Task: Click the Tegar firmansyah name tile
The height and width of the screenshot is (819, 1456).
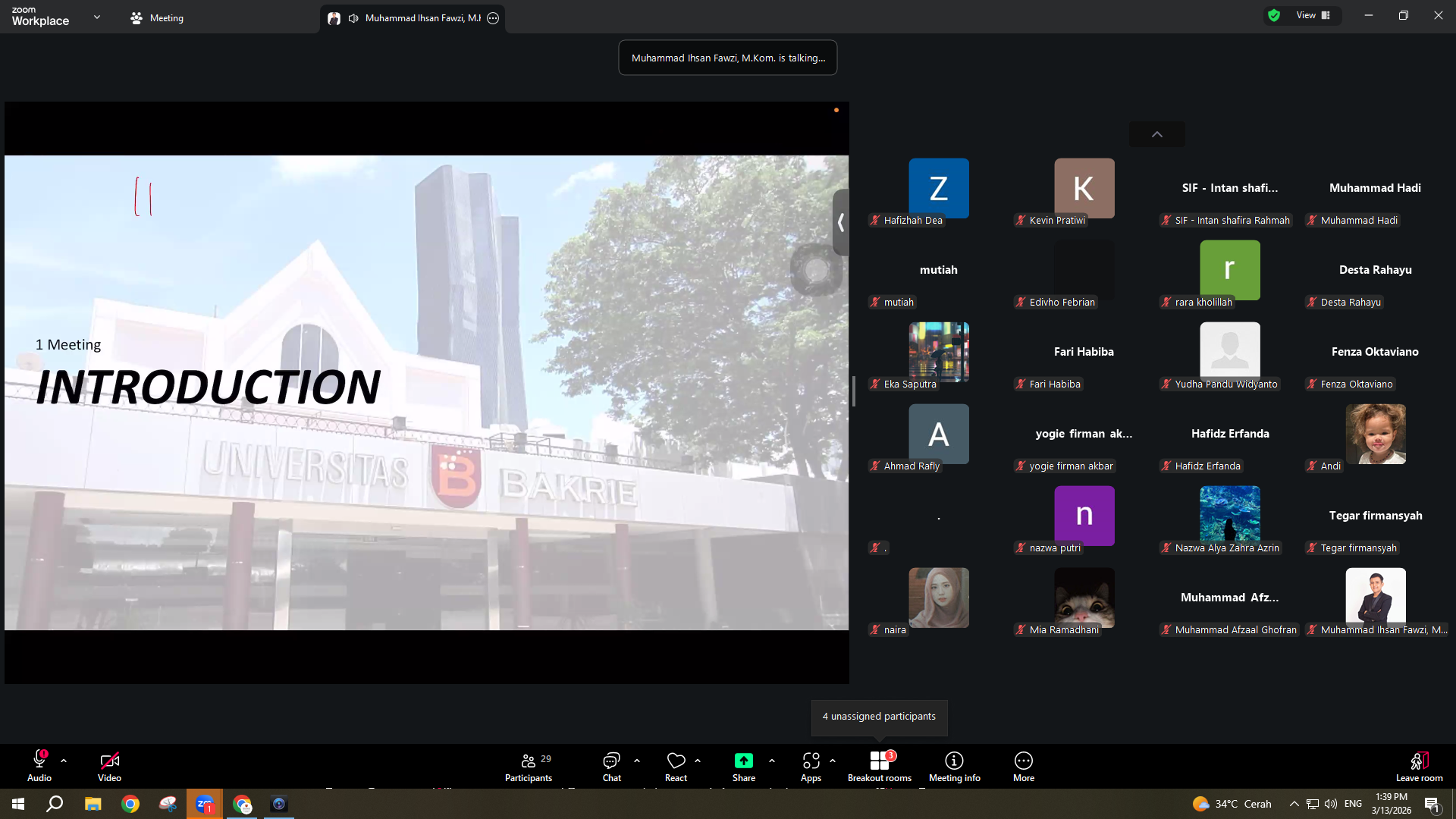Action: pos(1376,516)
